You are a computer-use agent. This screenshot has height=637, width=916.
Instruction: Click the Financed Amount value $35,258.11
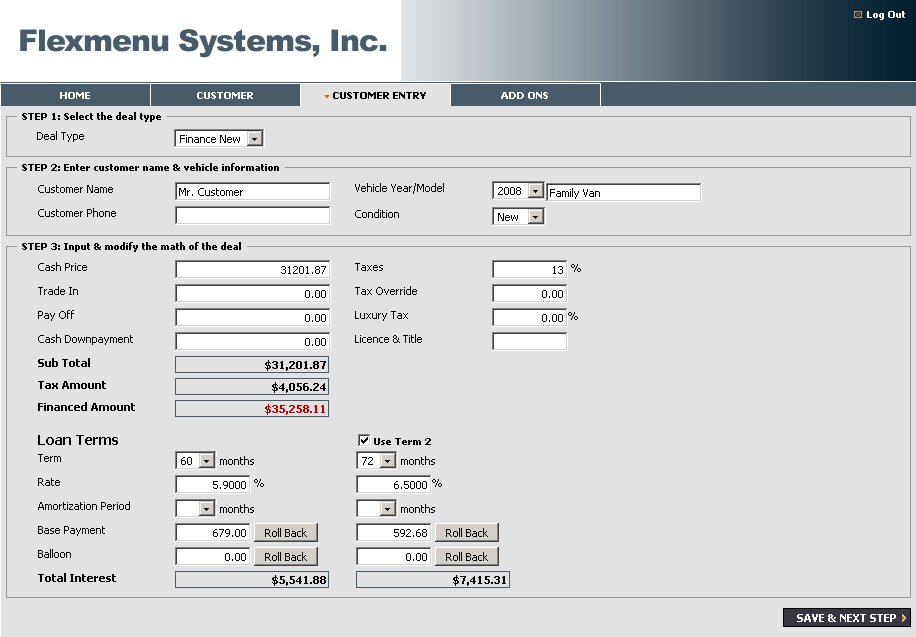click(252, 408)
